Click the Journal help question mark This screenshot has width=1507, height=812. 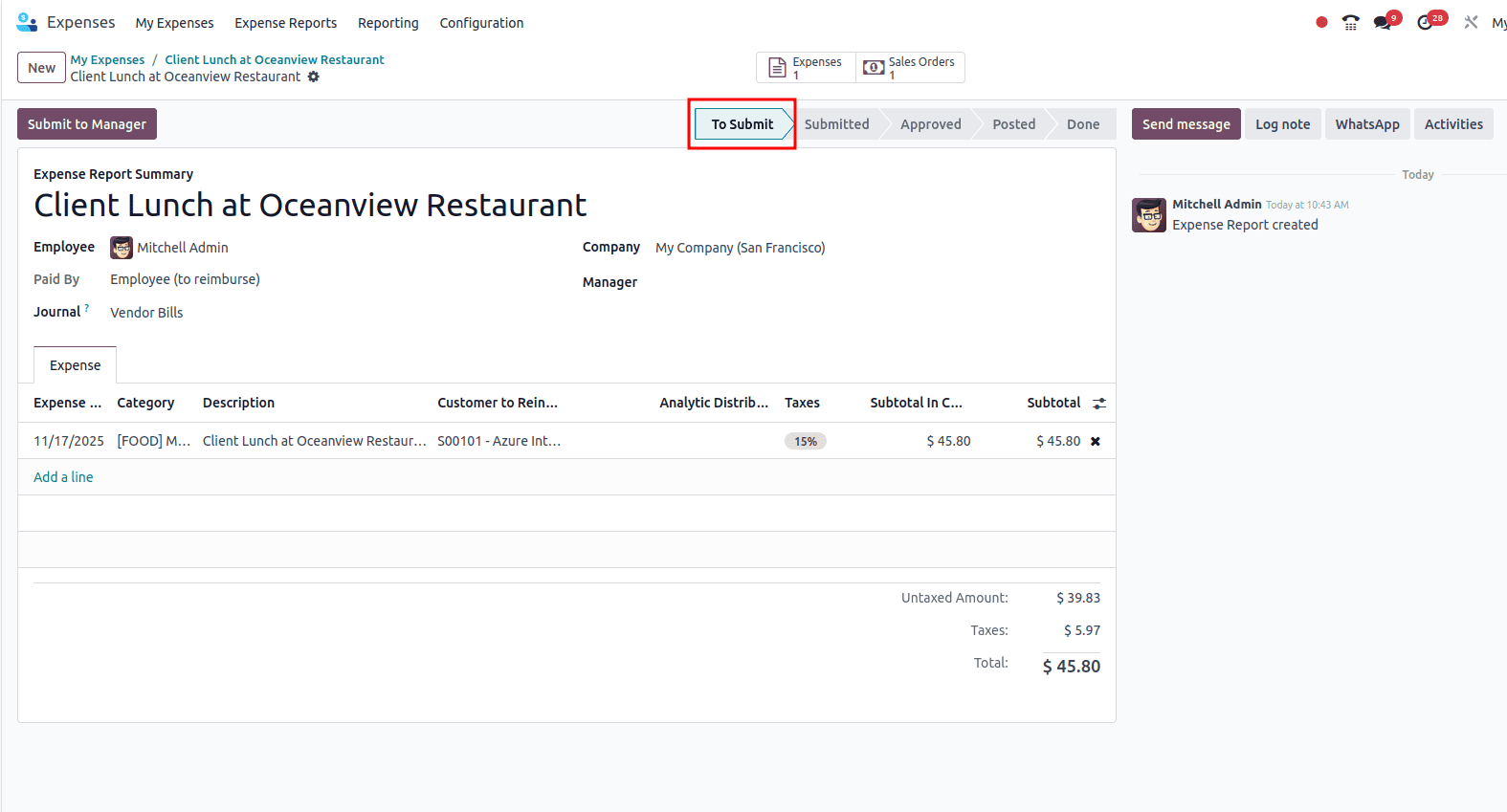coord(86,308)
